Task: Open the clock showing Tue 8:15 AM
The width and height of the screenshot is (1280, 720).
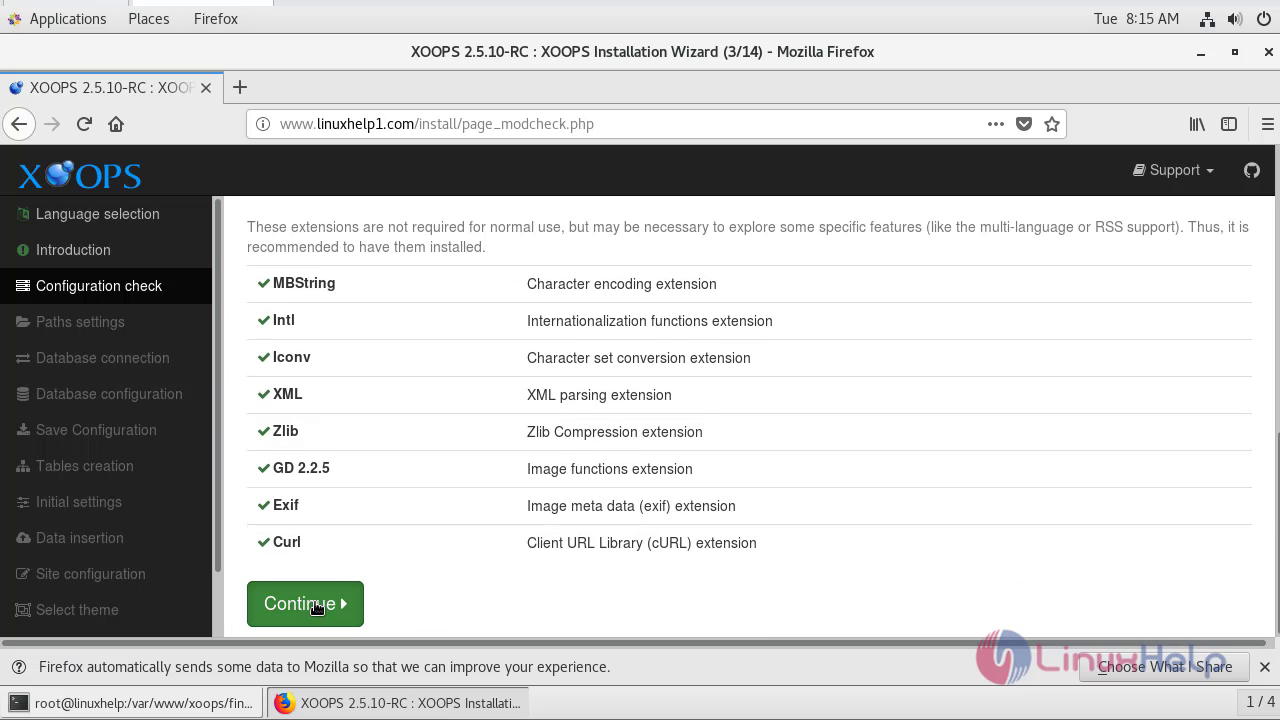Action: point(1136,19)
